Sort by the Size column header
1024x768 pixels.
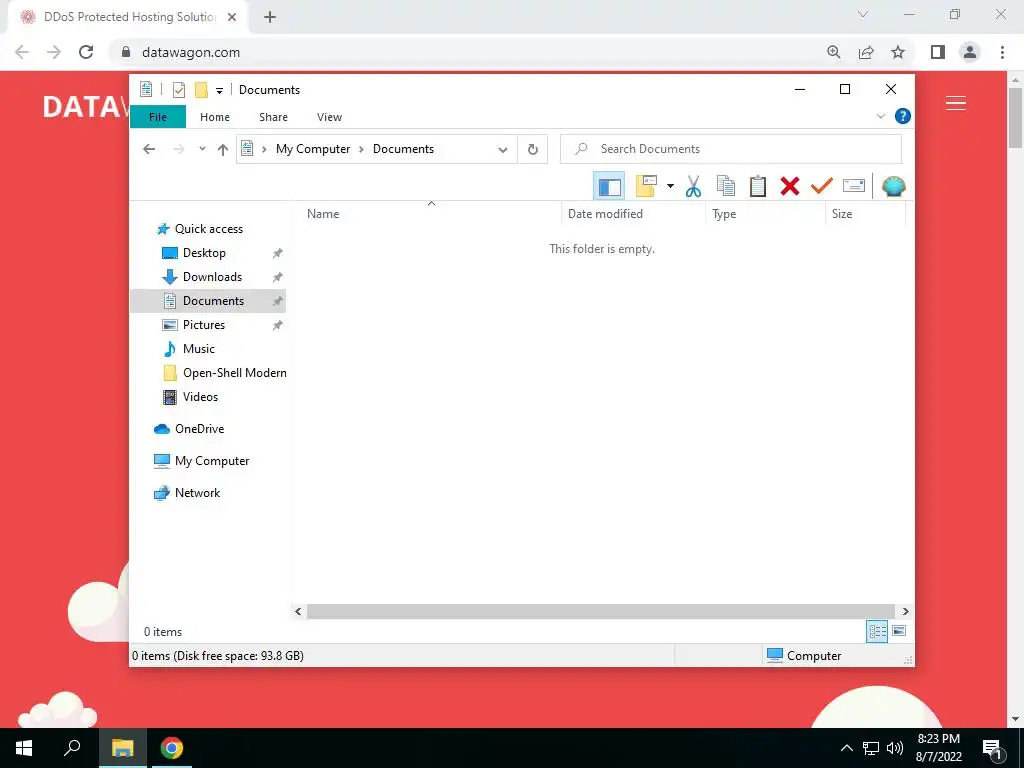pos(865,214)
